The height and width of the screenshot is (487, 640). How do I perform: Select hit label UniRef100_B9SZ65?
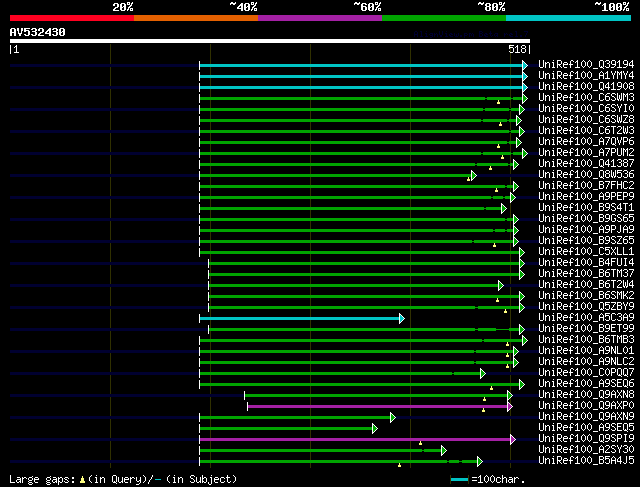[x=586, y=241]
